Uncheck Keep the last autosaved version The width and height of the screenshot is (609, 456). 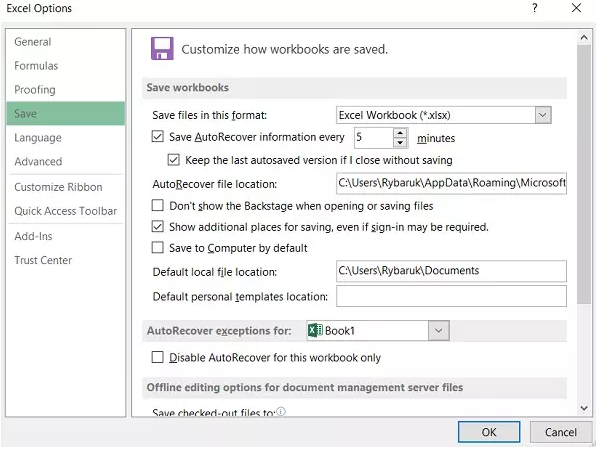coord(173,160)
